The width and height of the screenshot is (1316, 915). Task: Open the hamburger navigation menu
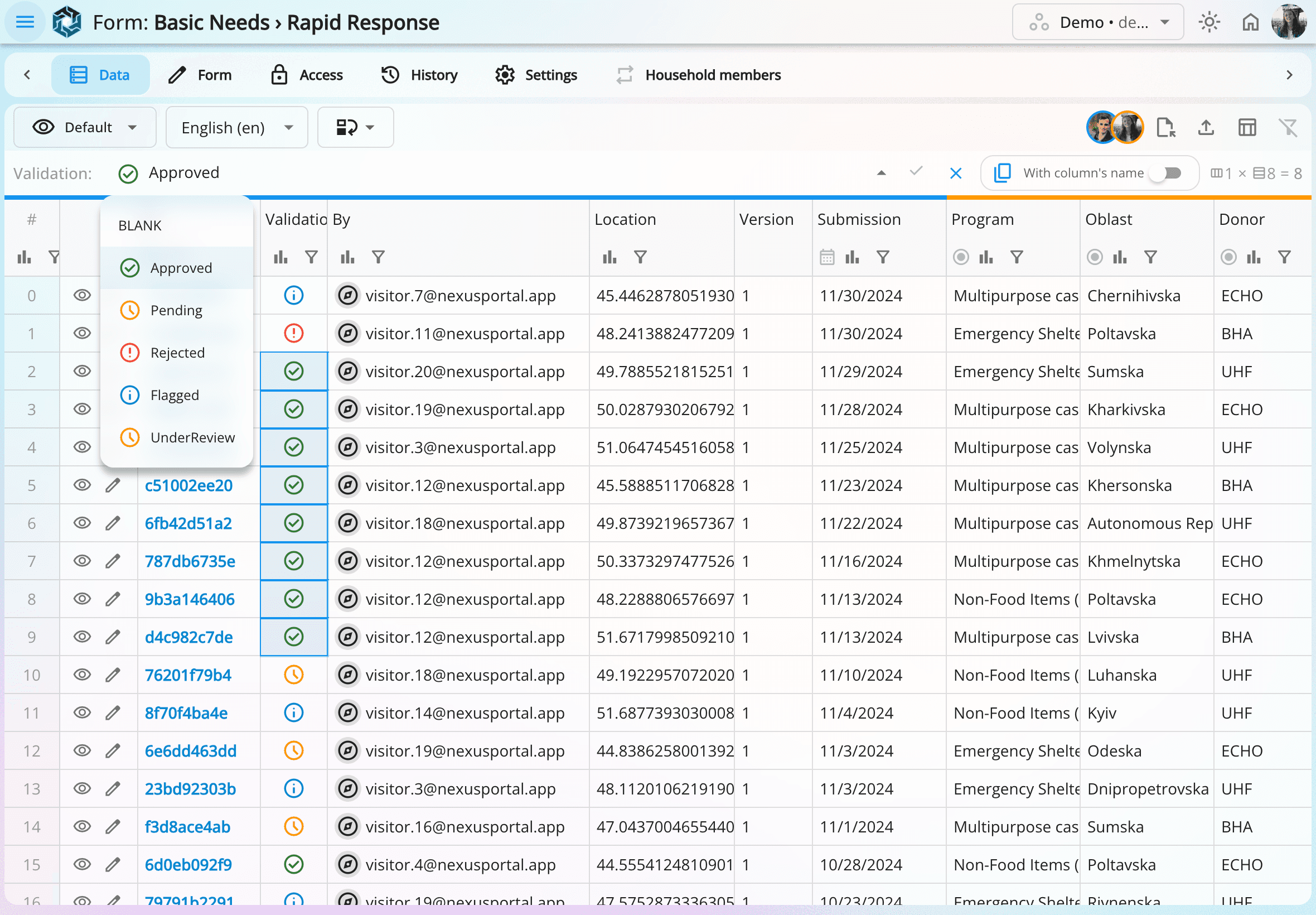click(24, 22)
